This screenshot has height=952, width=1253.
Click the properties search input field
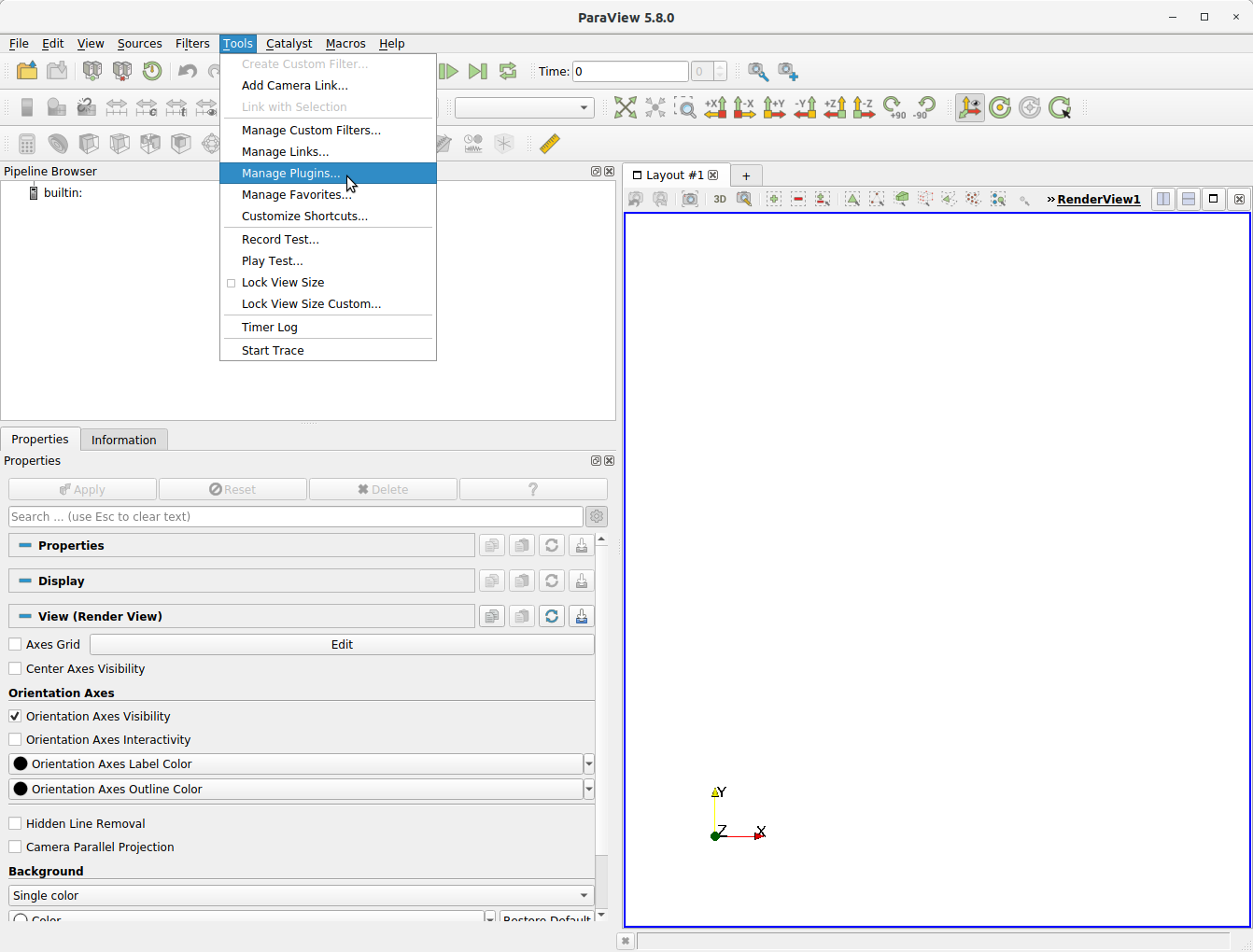click(x=295, y=516)
